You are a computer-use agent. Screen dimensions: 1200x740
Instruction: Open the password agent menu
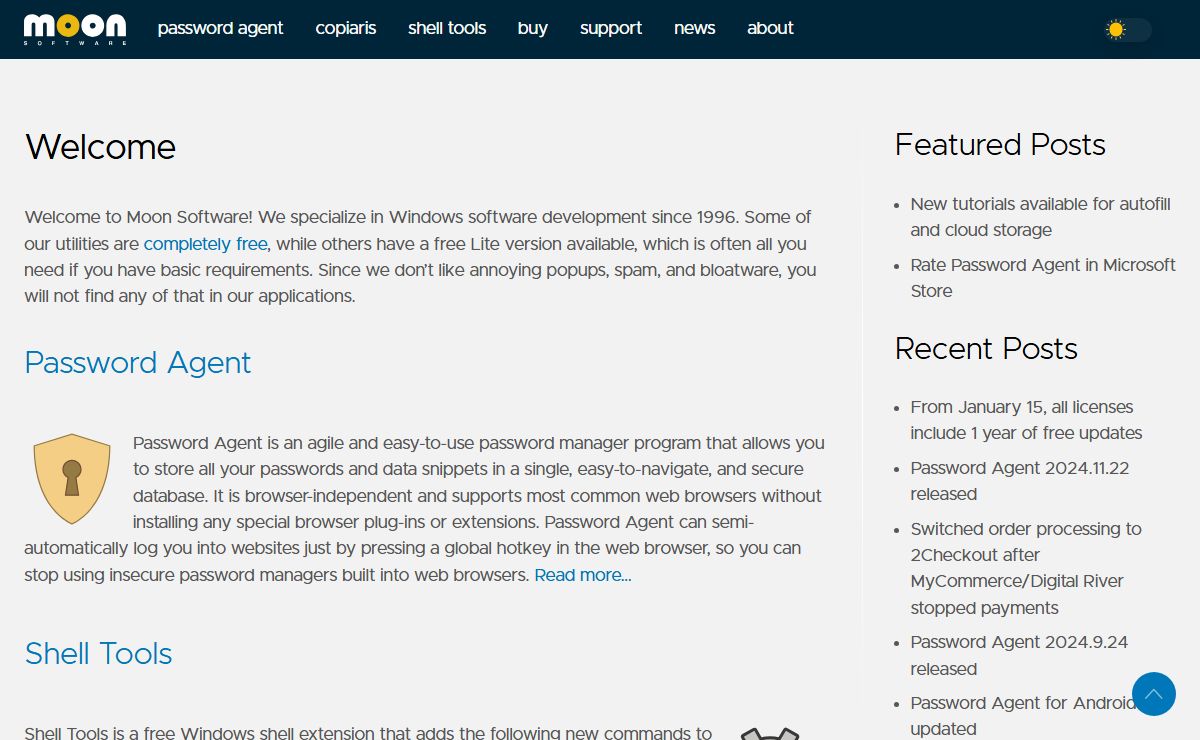tap(220, 28)
